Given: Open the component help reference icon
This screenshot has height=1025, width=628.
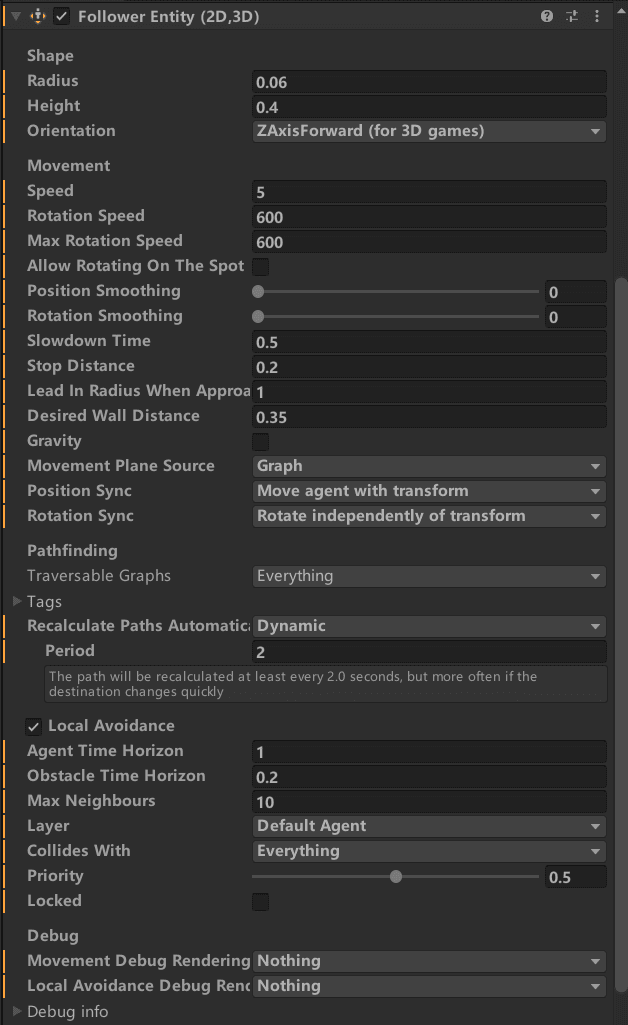Looking at the screenshot, I should click(x=546, y=16).
